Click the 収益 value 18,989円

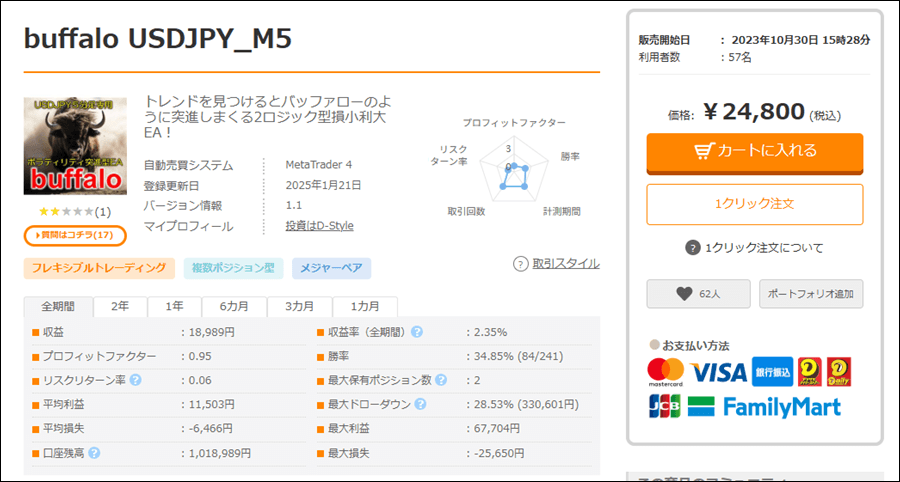click(x=211, y=332)
